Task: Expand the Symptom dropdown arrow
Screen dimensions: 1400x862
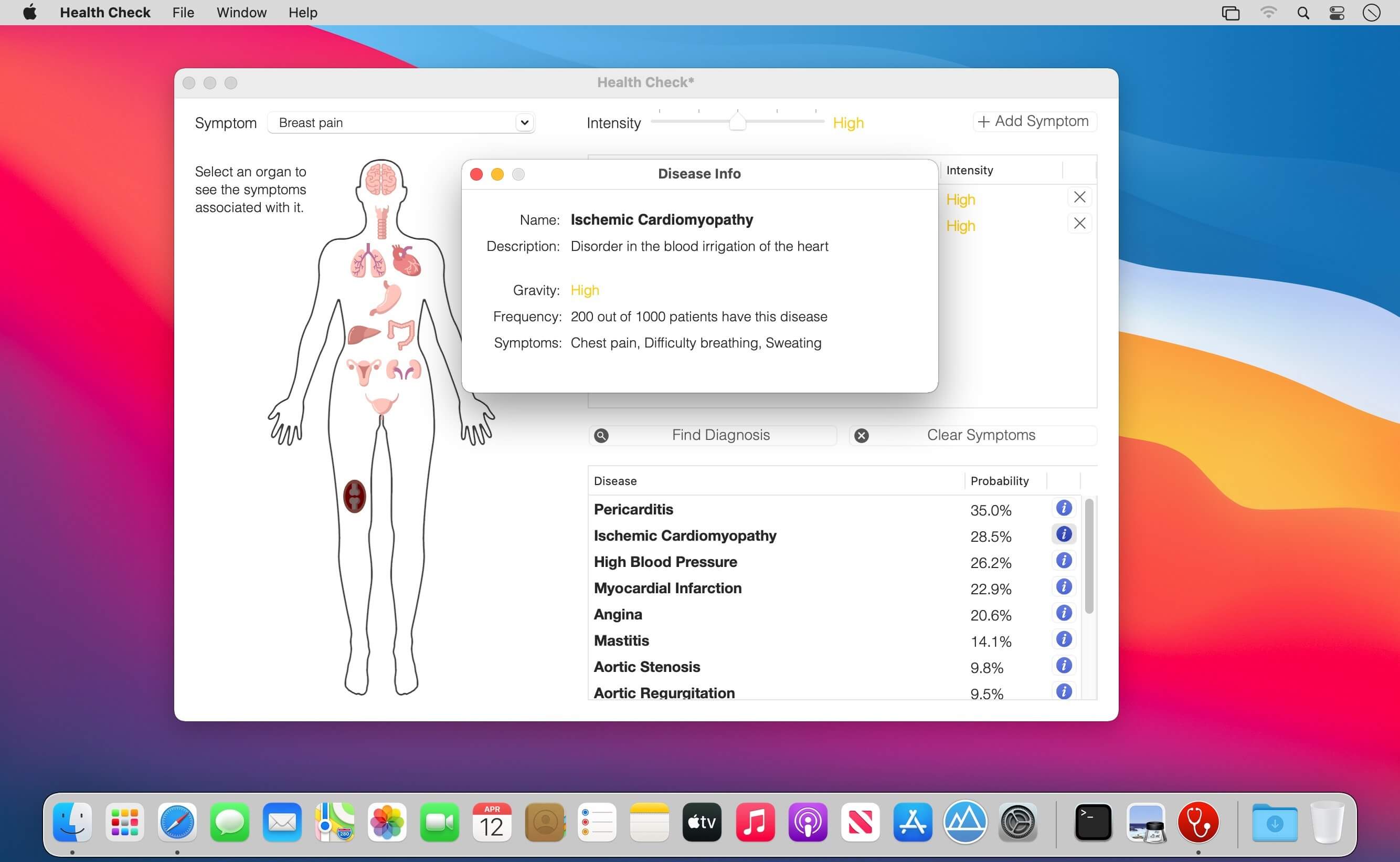Action: [524, 122]
